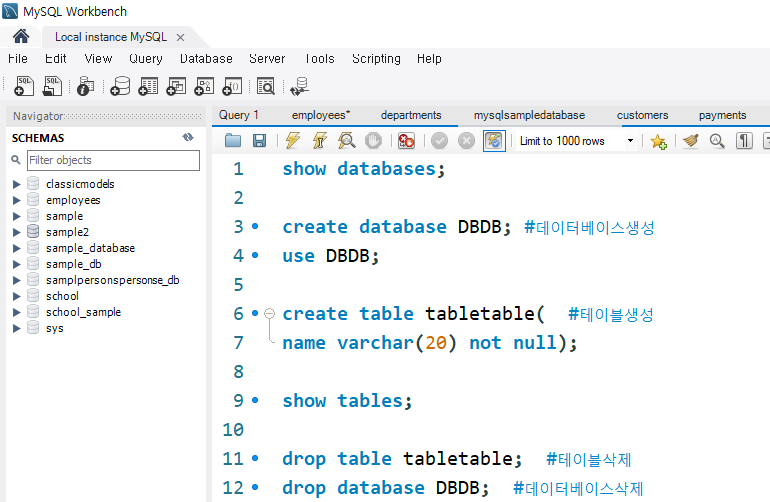Create a new SQL tab for queries

coord(24,86)
